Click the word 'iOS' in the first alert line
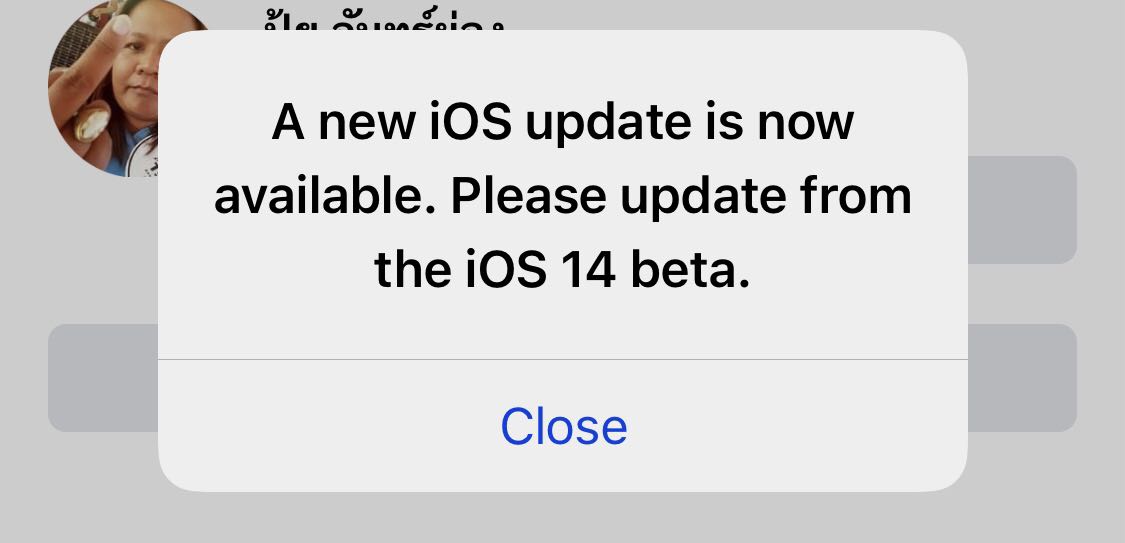 pyautogui.click(x=471, y=123)
